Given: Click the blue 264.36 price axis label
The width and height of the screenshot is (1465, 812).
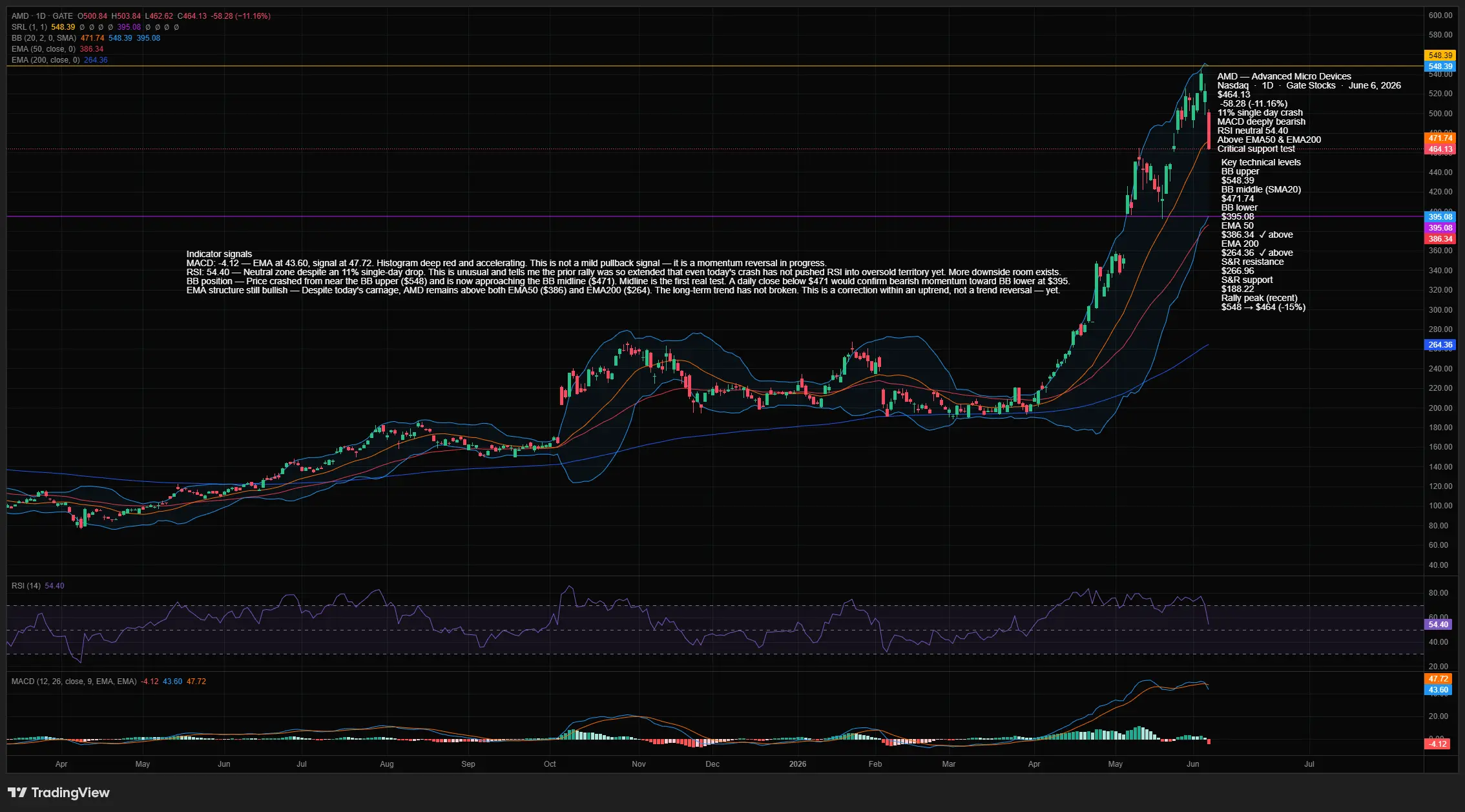Looking at the screenshot, I should pos(1440,345).
